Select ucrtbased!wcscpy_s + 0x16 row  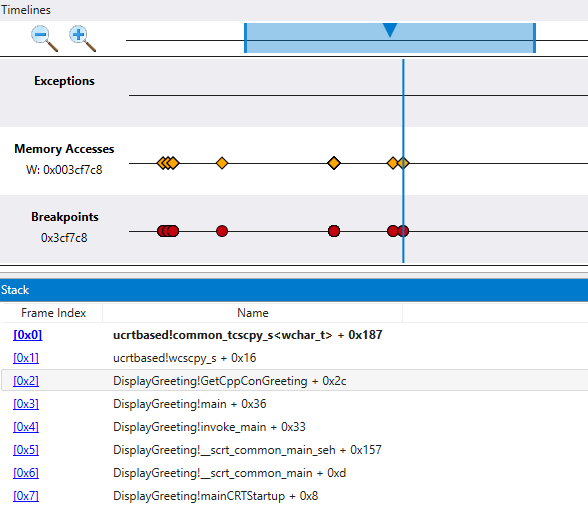click(x=294, y=358)
